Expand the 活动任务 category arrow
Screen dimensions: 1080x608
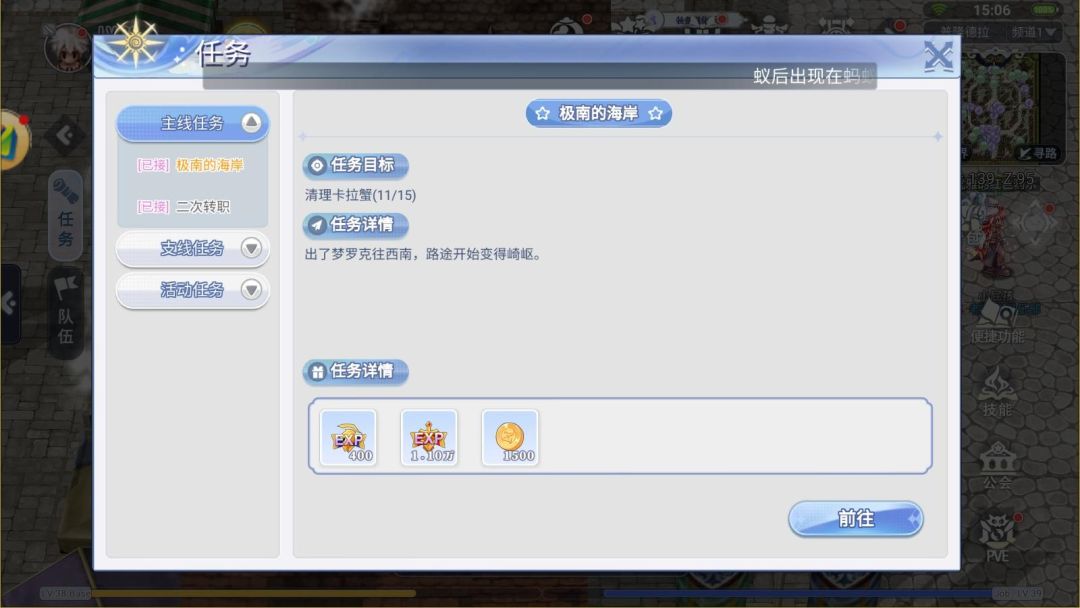coord(251,290)
